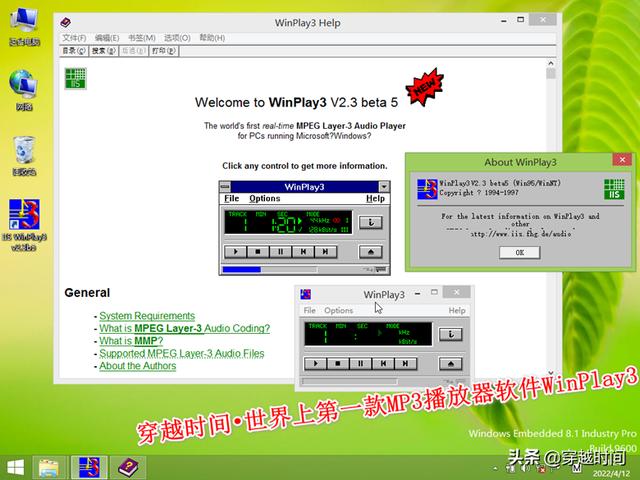The height and width of the screenshot is (480, 640).
Task: Click pause control in the Help page illustration
Action: click(x=280, y=251)
